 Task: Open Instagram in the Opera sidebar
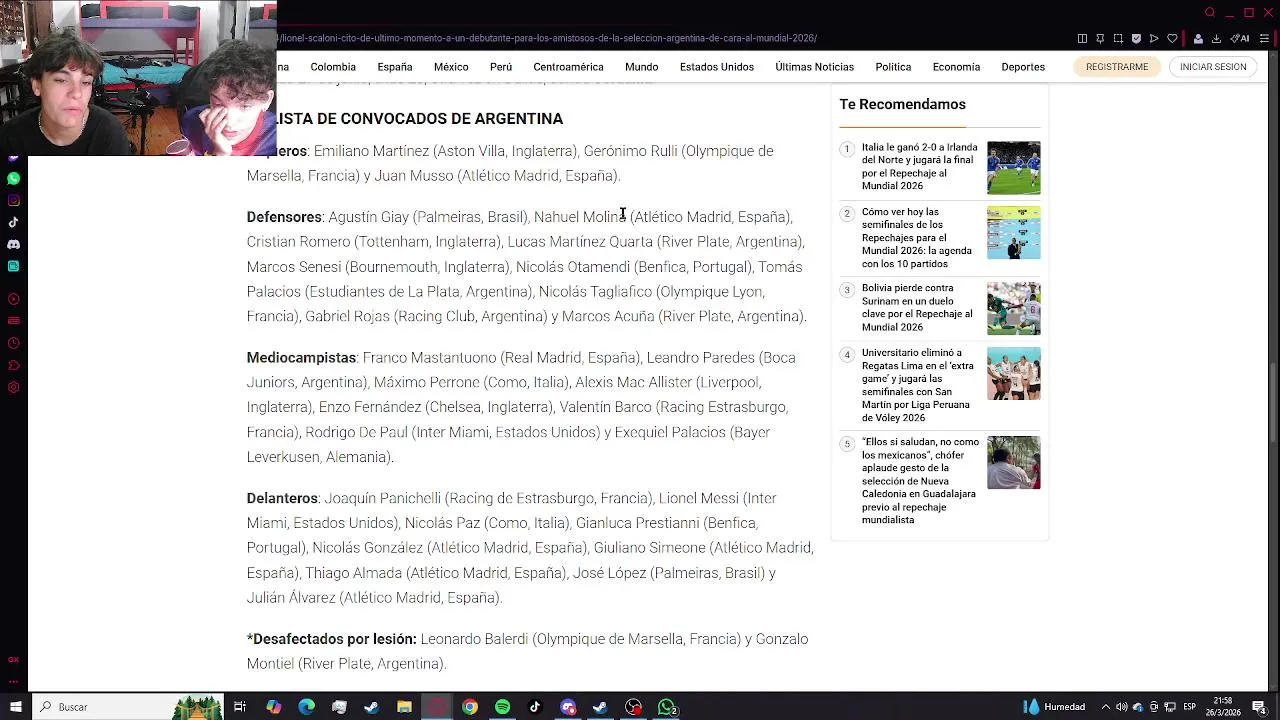[x=13, y=200]
